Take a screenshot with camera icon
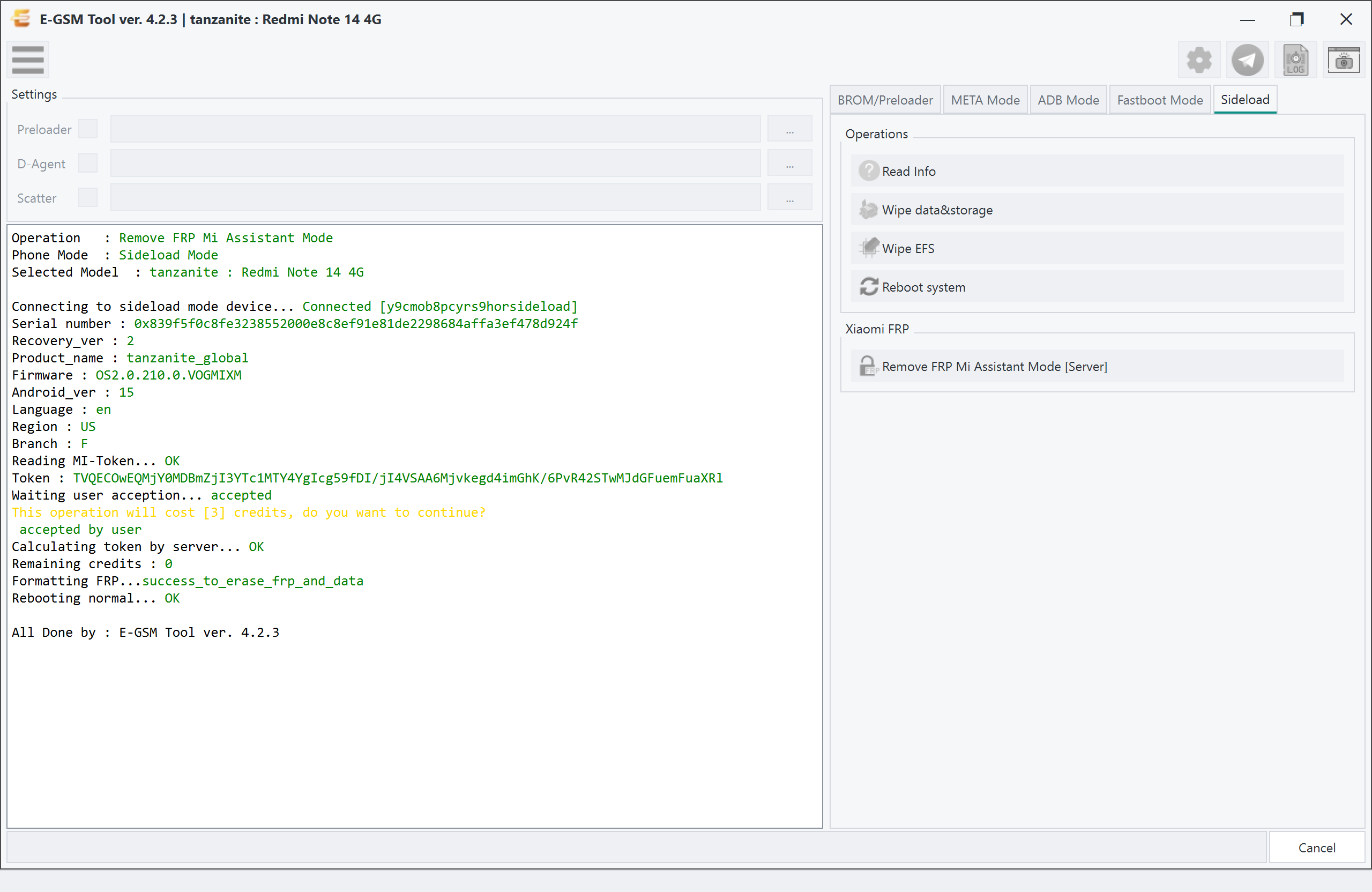Image resolution: width=1372 pixels, height=892 pixels. (x=1344, y=60)
